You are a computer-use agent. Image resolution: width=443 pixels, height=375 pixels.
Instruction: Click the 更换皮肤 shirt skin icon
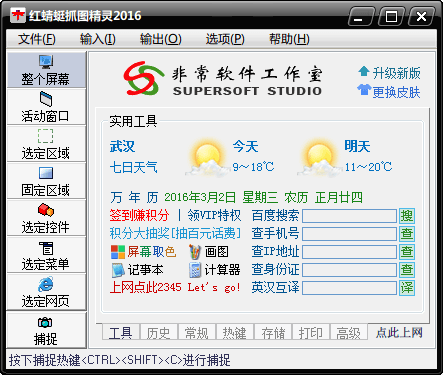(364, 90)
